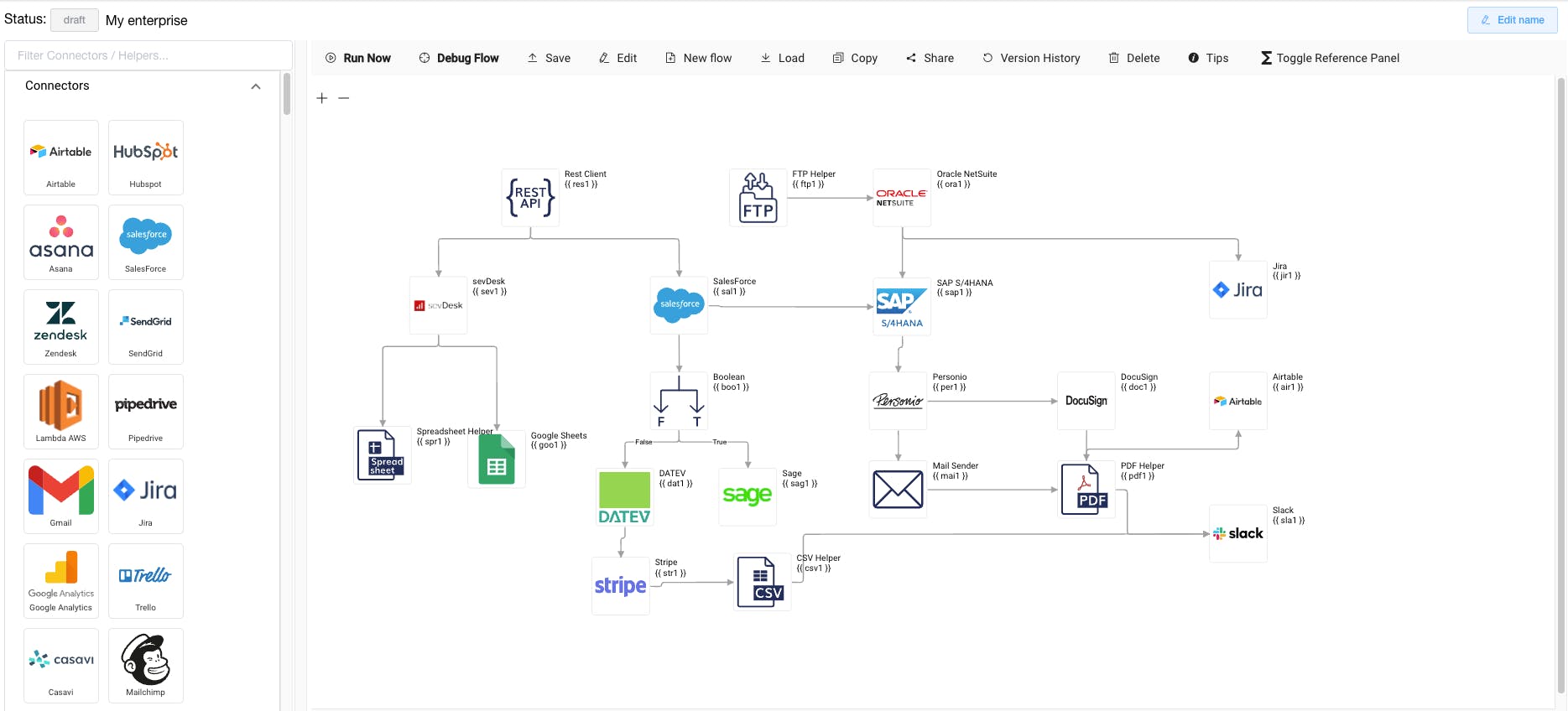This screenshot has height=711, width=1568.
Task: Choose the Lambda AWS connector
Action: (61, 412)
